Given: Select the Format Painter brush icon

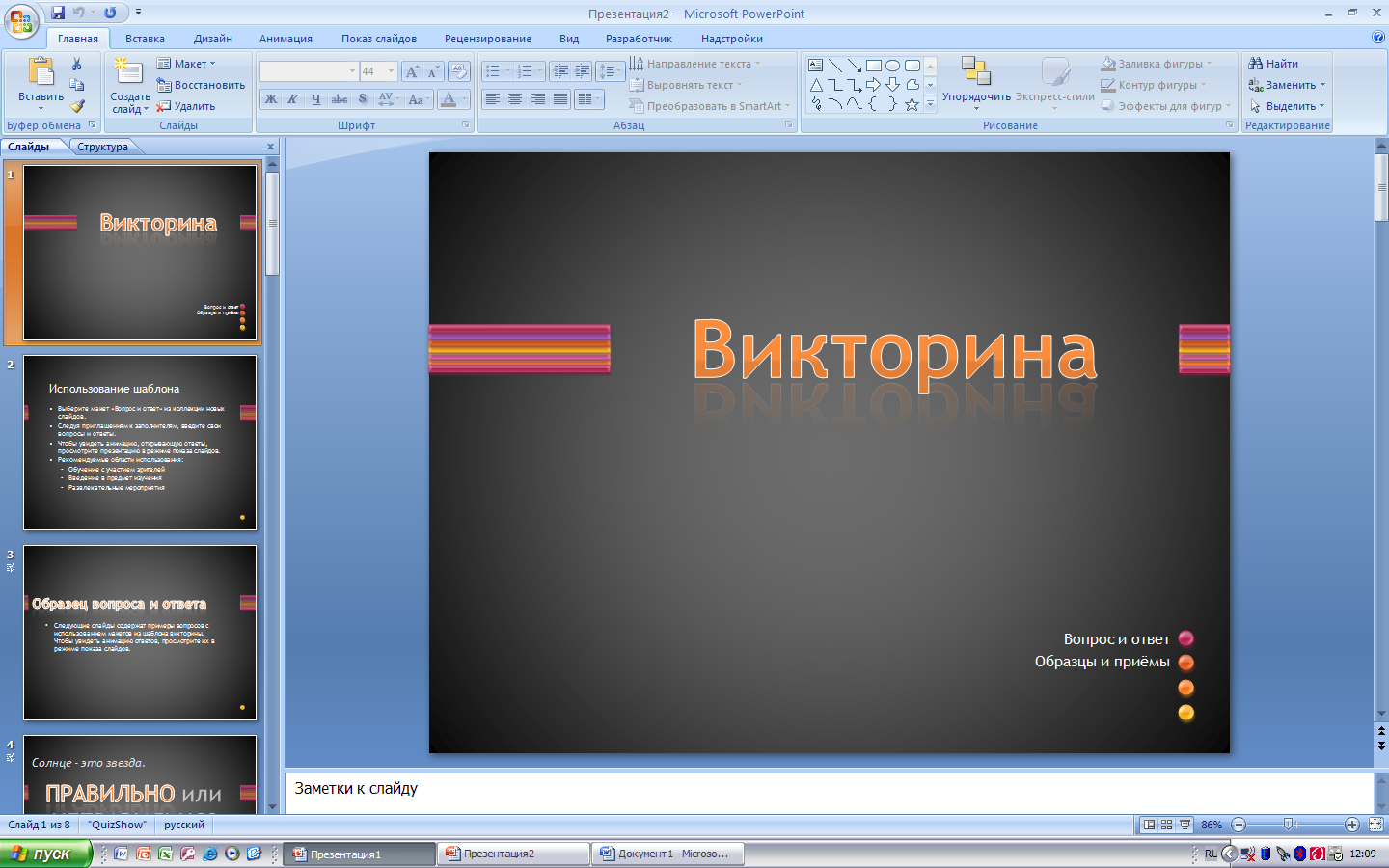Looking at the screenshot, I should point(77,106).
